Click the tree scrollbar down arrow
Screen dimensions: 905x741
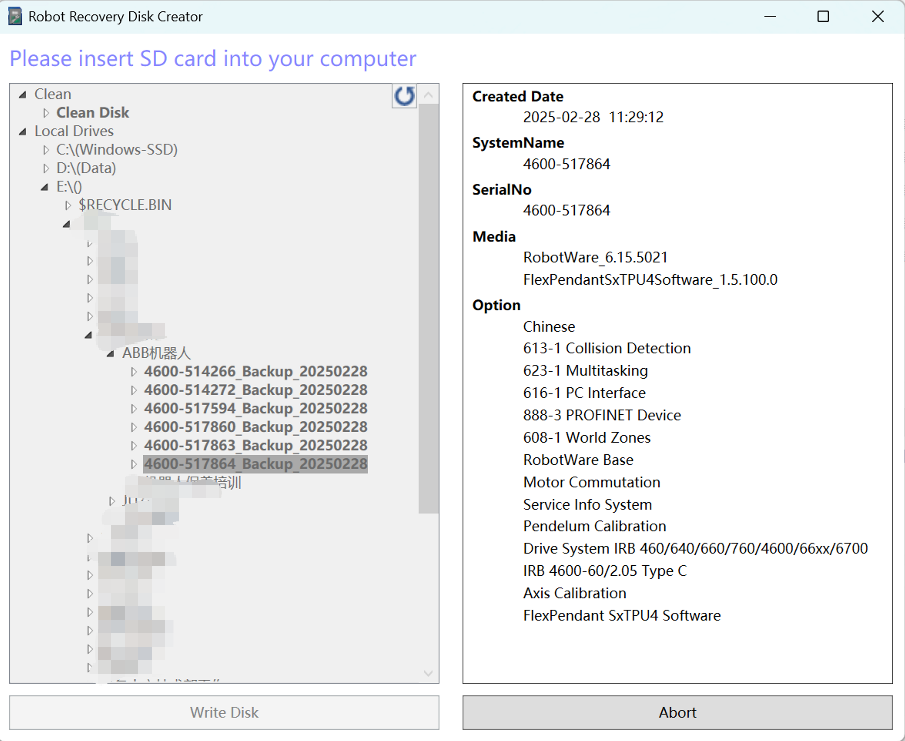click(x=428, y=673)
